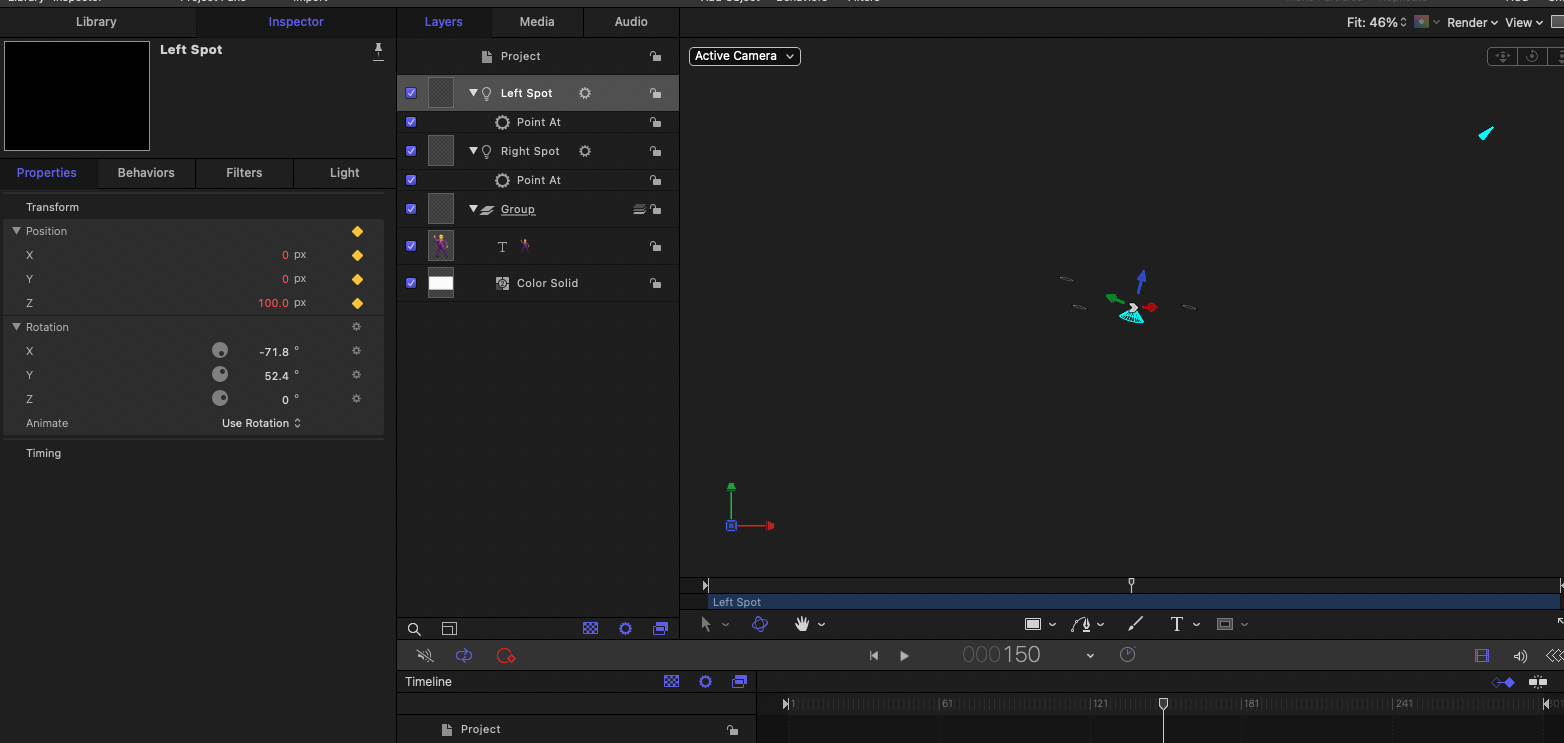This screenshot has height=743, width=1564.
Task: Adjust the Rotation Y dial
Action: (220, 375)
